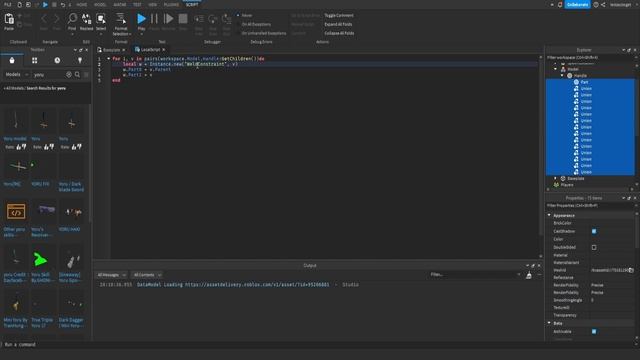Viewport: 640px width, 360px height.
Task: Select the Never break radio option
Action: 245,15
